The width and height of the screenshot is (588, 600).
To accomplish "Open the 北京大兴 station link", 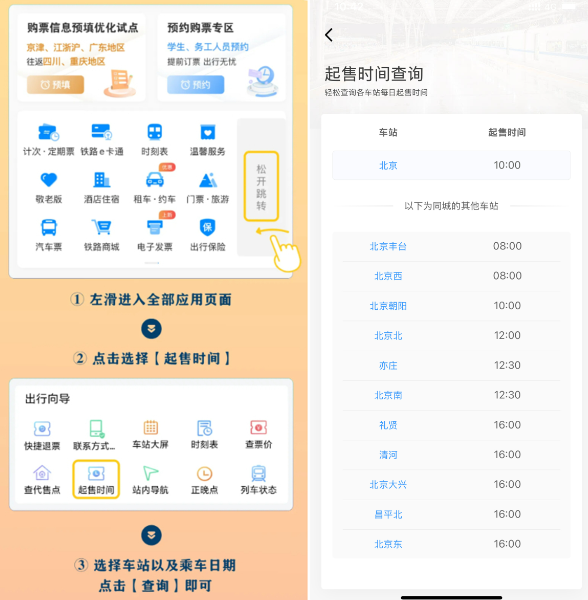I will pos(388,485).
